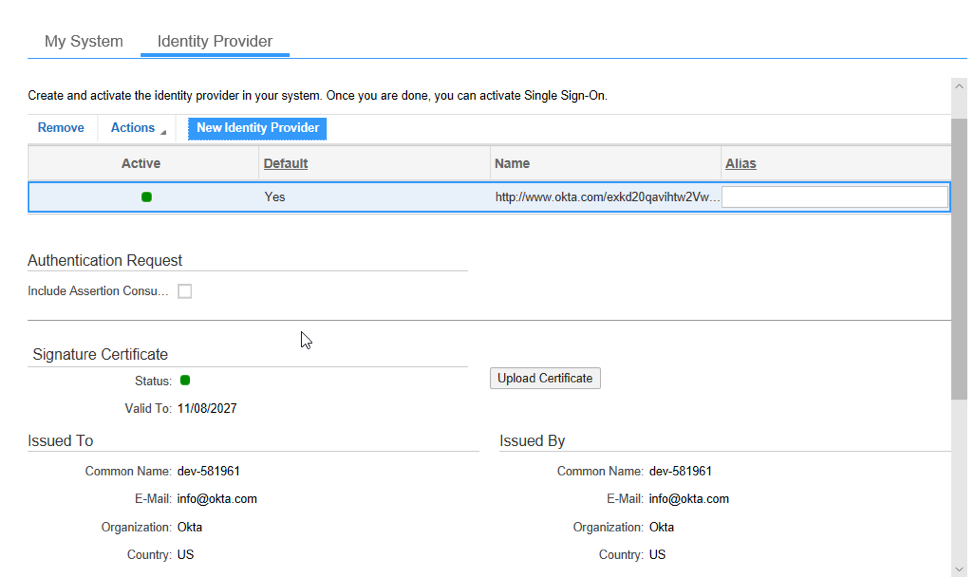Viewport: 975px width, 578px height.
Task: Click inside the Alias input field
Action: click(x=835, y=196)
